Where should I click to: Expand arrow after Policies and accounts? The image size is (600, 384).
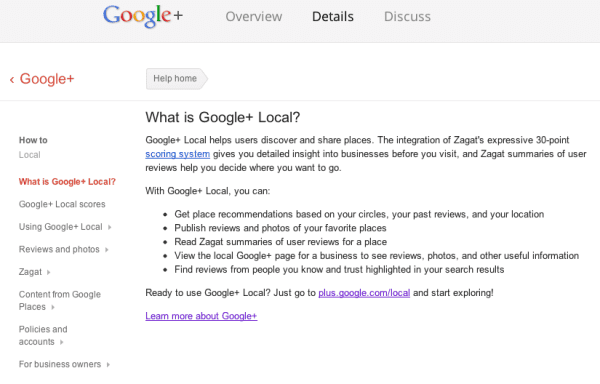pyautogui.click(x=62, y=342)
